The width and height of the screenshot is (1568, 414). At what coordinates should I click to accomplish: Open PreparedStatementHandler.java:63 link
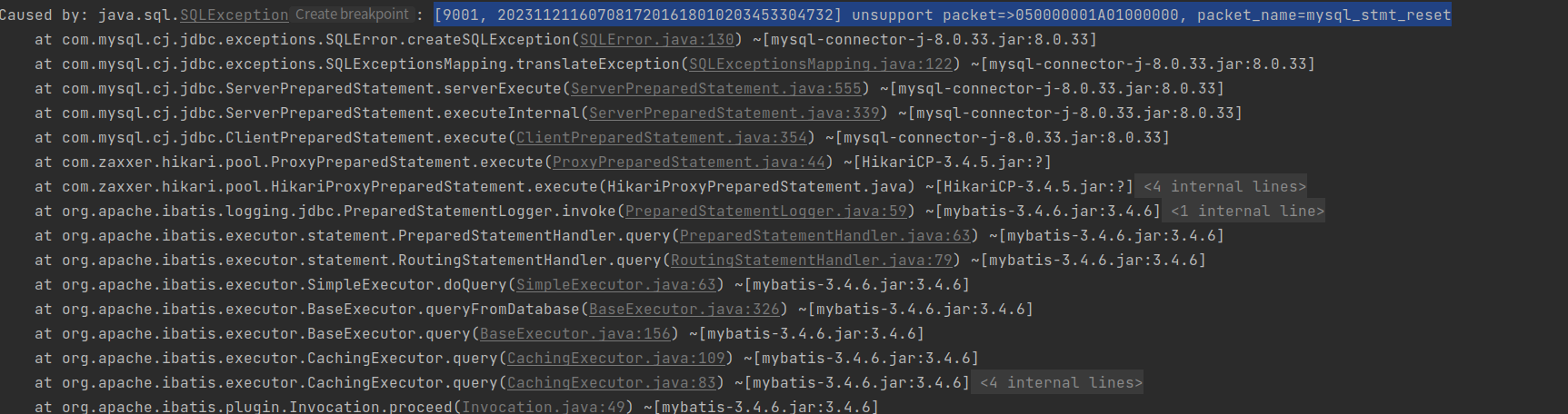(825, 236)
